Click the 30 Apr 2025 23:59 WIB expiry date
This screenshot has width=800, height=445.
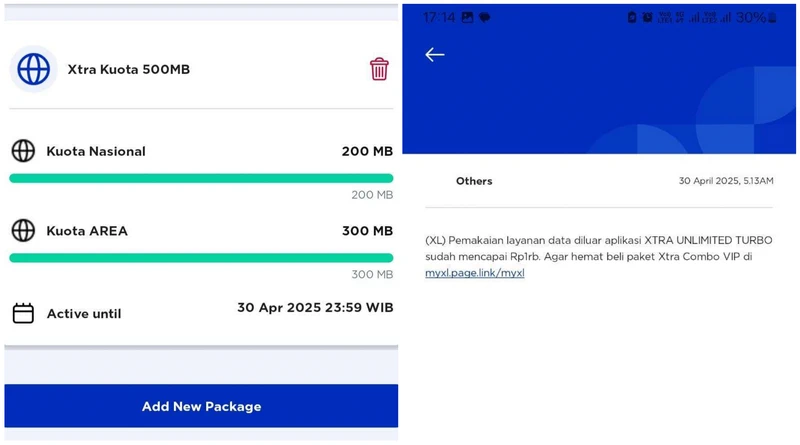point(315,308)
